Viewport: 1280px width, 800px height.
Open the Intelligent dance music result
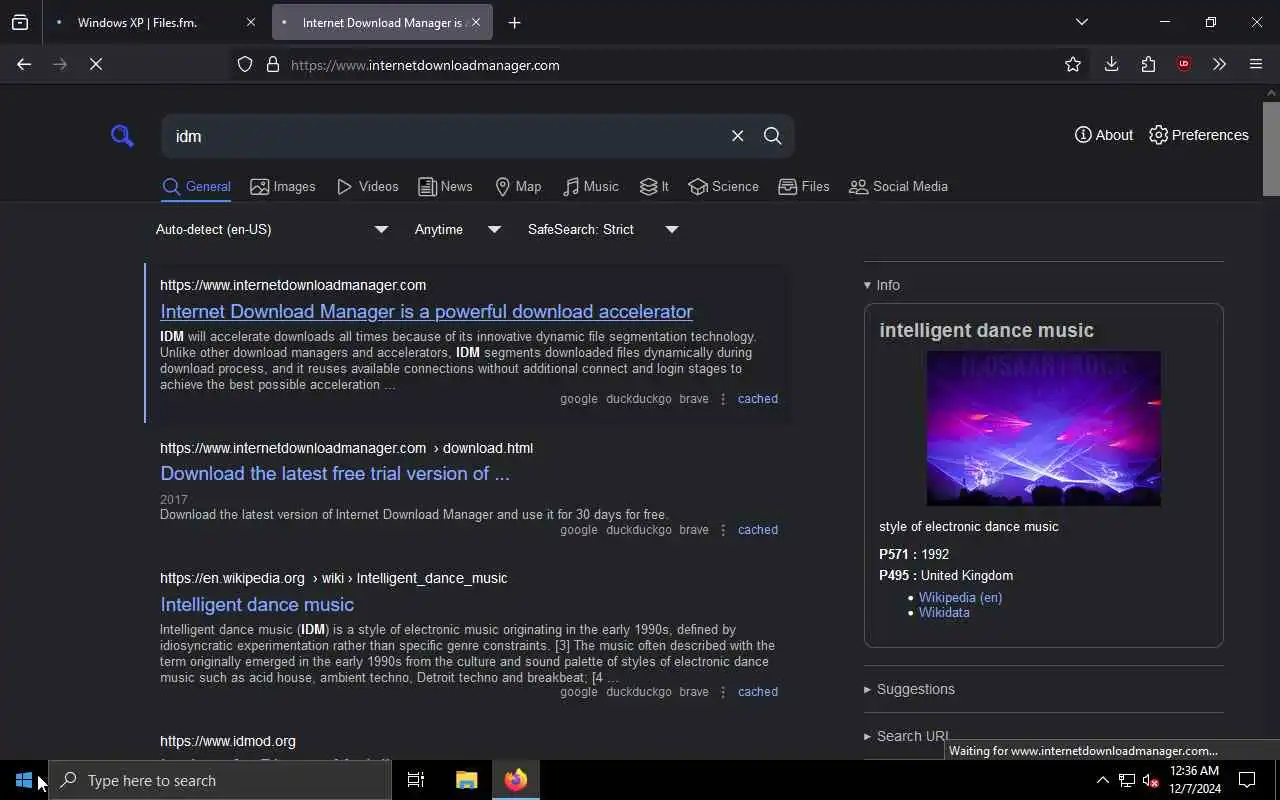(257, 604)
